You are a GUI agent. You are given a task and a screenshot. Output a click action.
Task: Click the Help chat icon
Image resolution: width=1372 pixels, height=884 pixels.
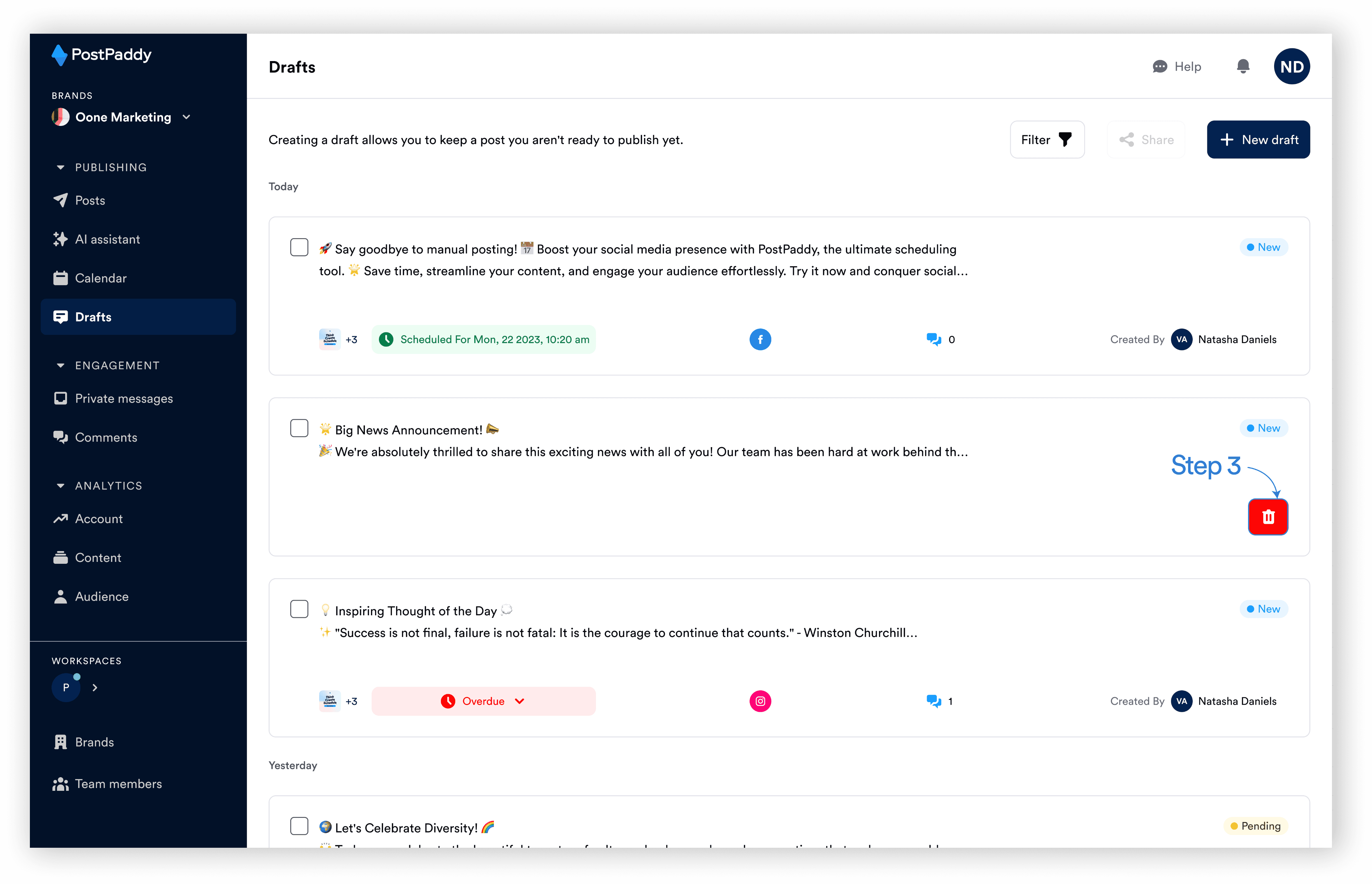pos(1160,66)
